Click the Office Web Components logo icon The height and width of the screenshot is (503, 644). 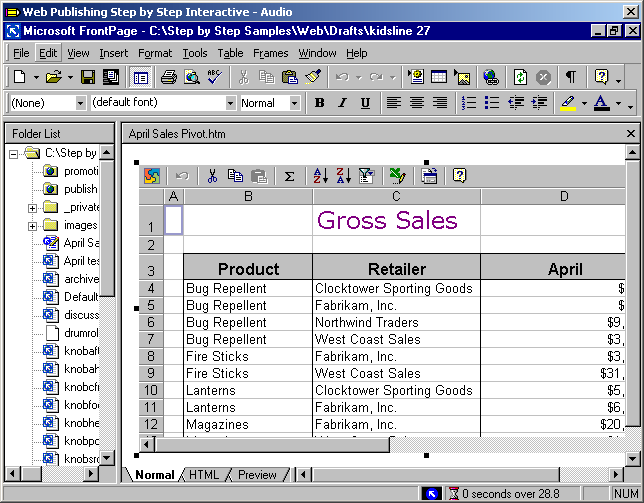coord(152,176)
